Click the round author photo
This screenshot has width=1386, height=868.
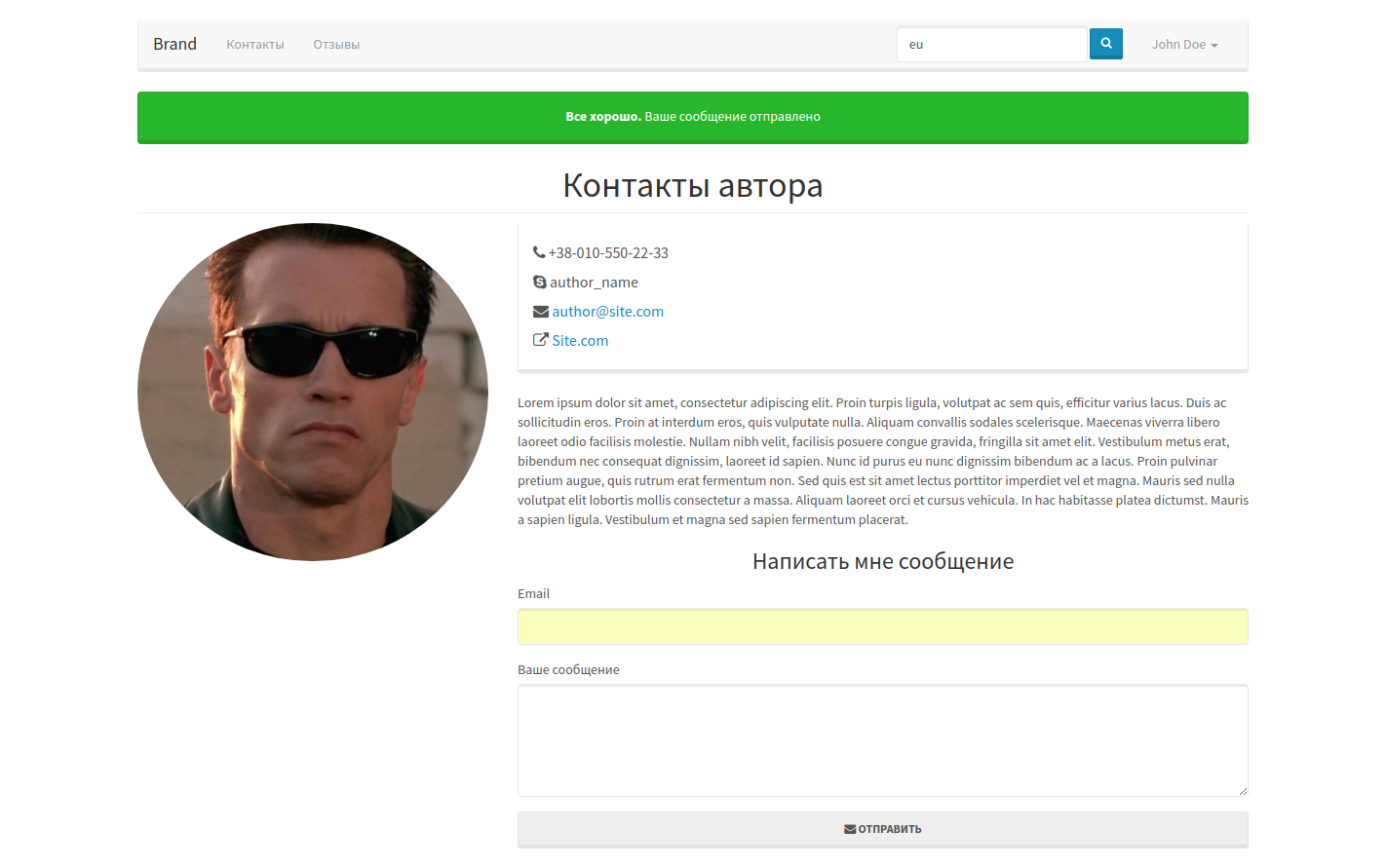point(313,392)
